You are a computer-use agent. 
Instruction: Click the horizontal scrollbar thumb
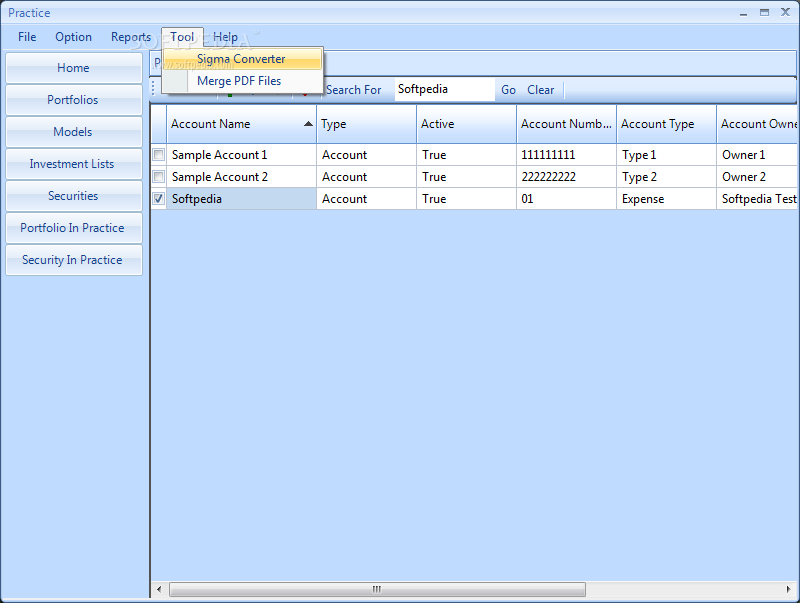point(377,589)
